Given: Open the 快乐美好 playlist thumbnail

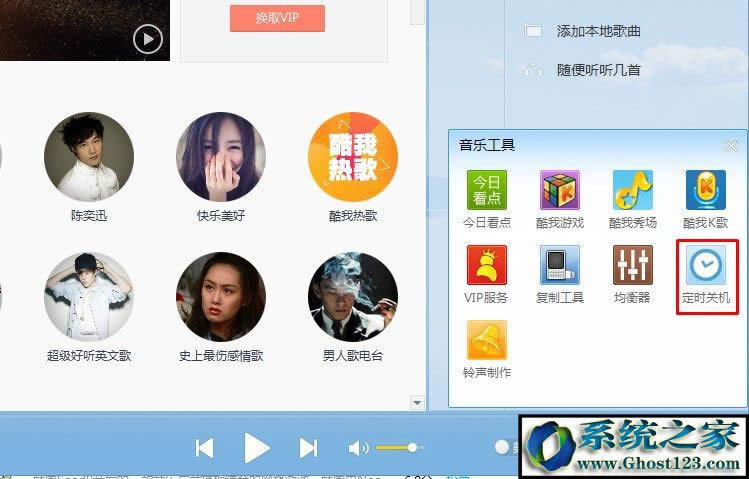Looking at the screenshot, I should tap(221, 157).
